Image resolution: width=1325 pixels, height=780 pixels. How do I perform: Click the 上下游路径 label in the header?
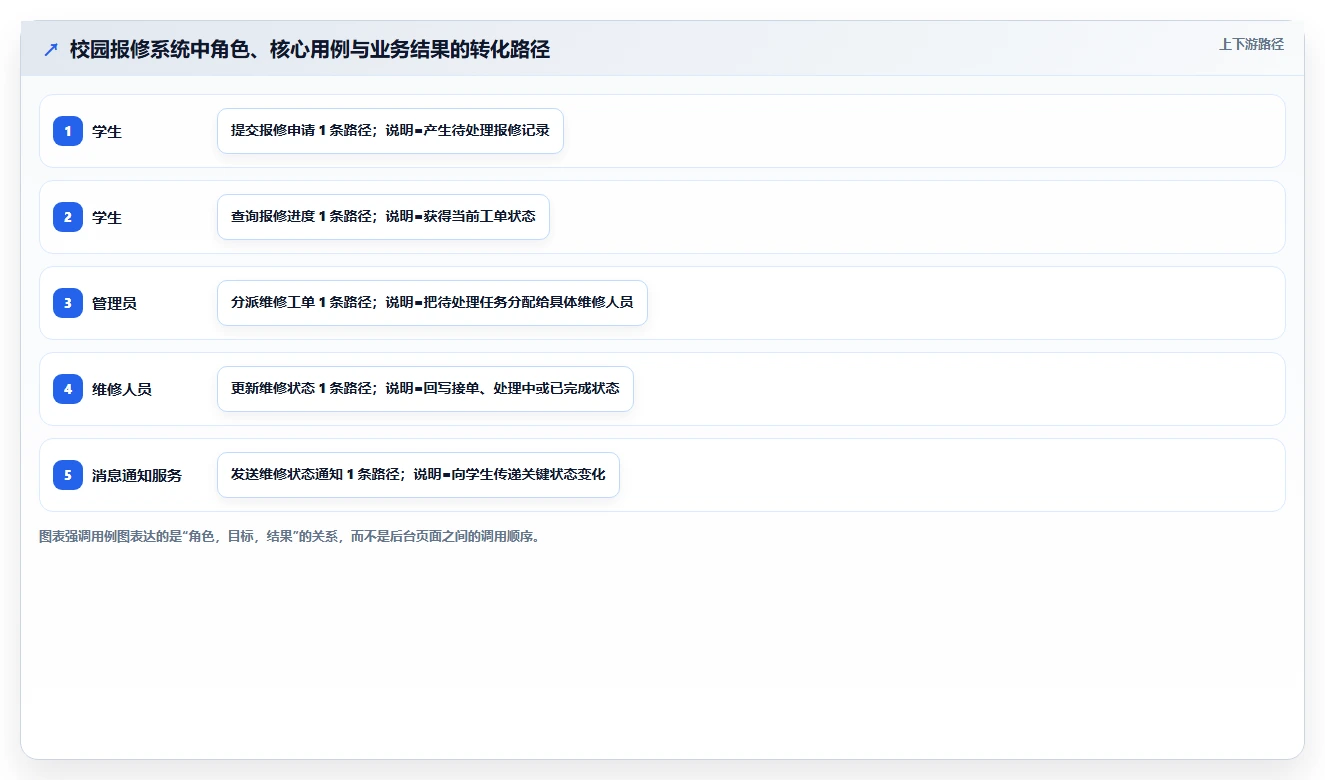tap(1251, 45)
